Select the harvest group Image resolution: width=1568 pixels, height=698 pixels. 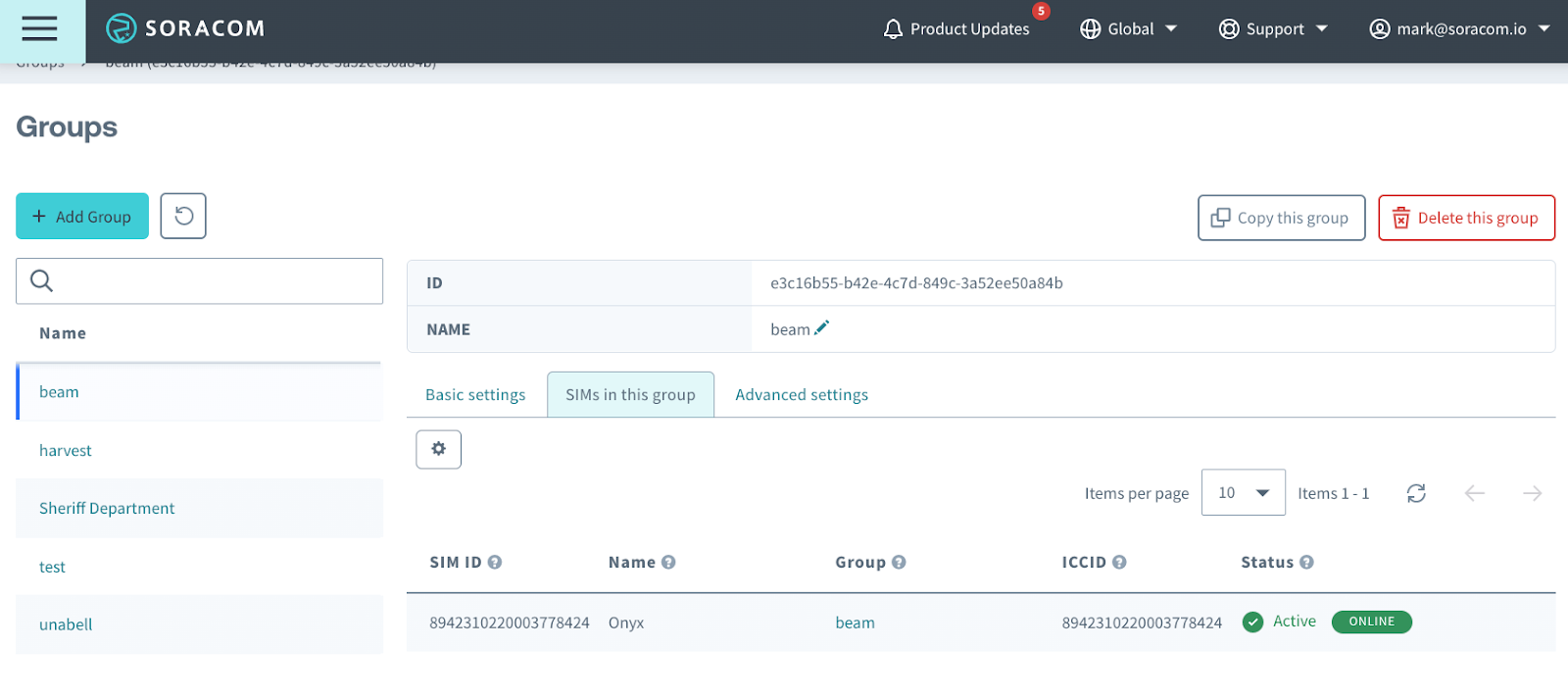click(x=199, y=450)
